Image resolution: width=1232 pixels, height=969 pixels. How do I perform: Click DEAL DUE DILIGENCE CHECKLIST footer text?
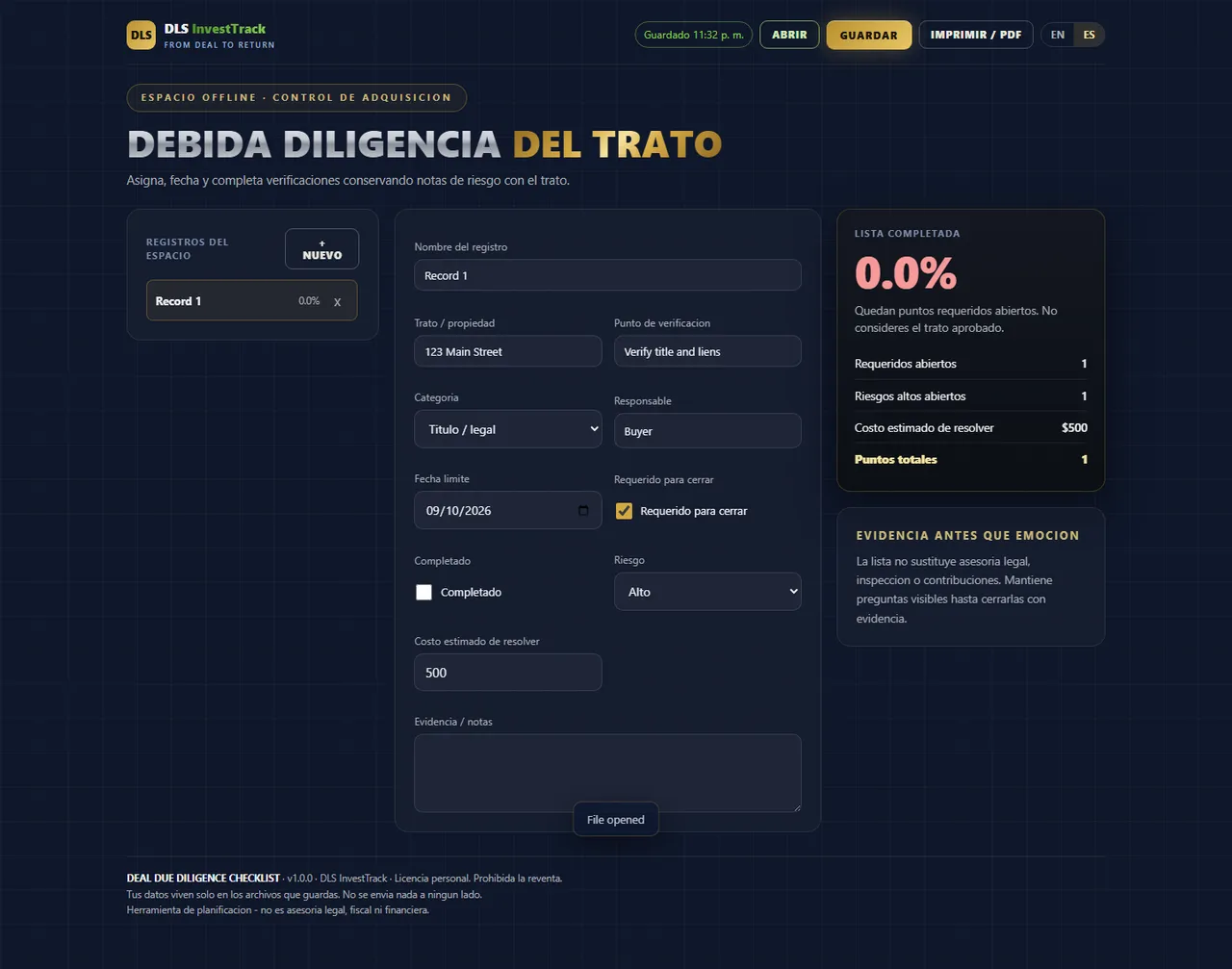click(203, 878)
